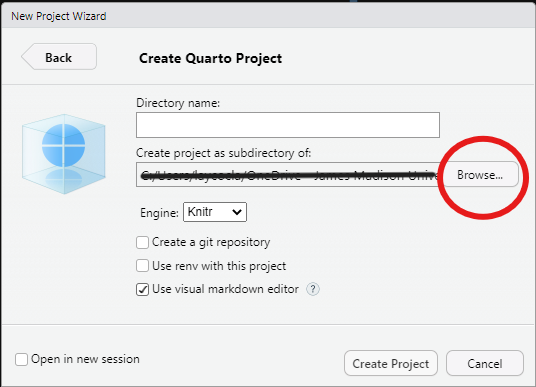Click the parent subdirectory path field
This screenshot has width=536, height=387.
pos(288,175)
